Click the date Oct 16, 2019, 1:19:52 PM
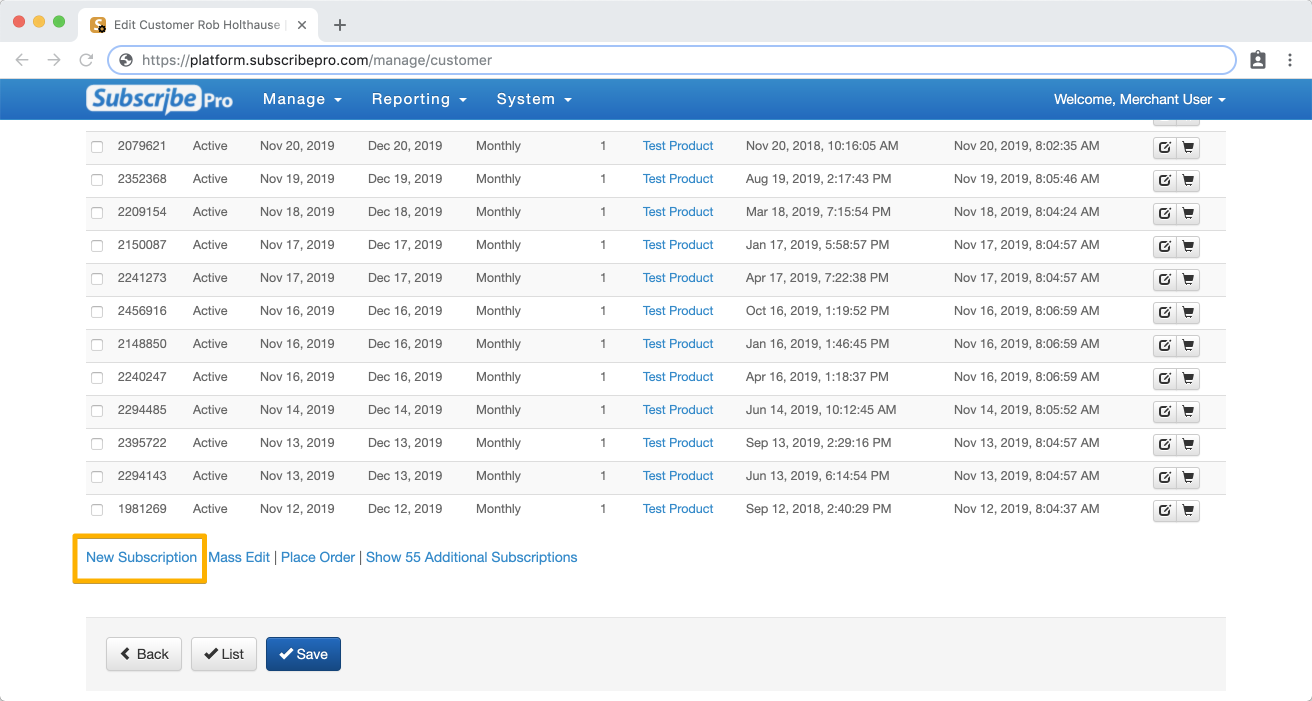This screenshot has height=701, width=1312. (x=818, y=311)
